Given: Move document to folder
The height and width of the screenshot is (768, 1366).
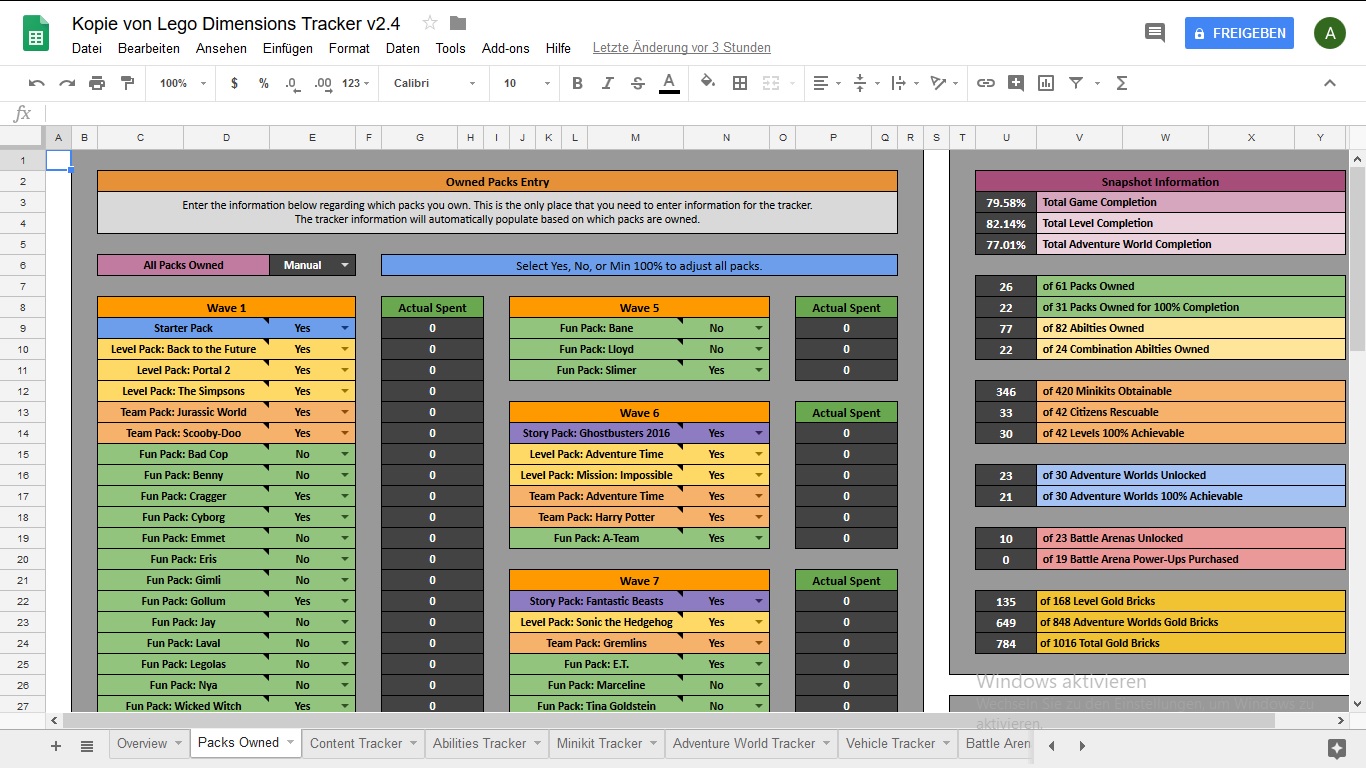Looking at the screenshot, I should pyautogui.click(x=458, y=23).
